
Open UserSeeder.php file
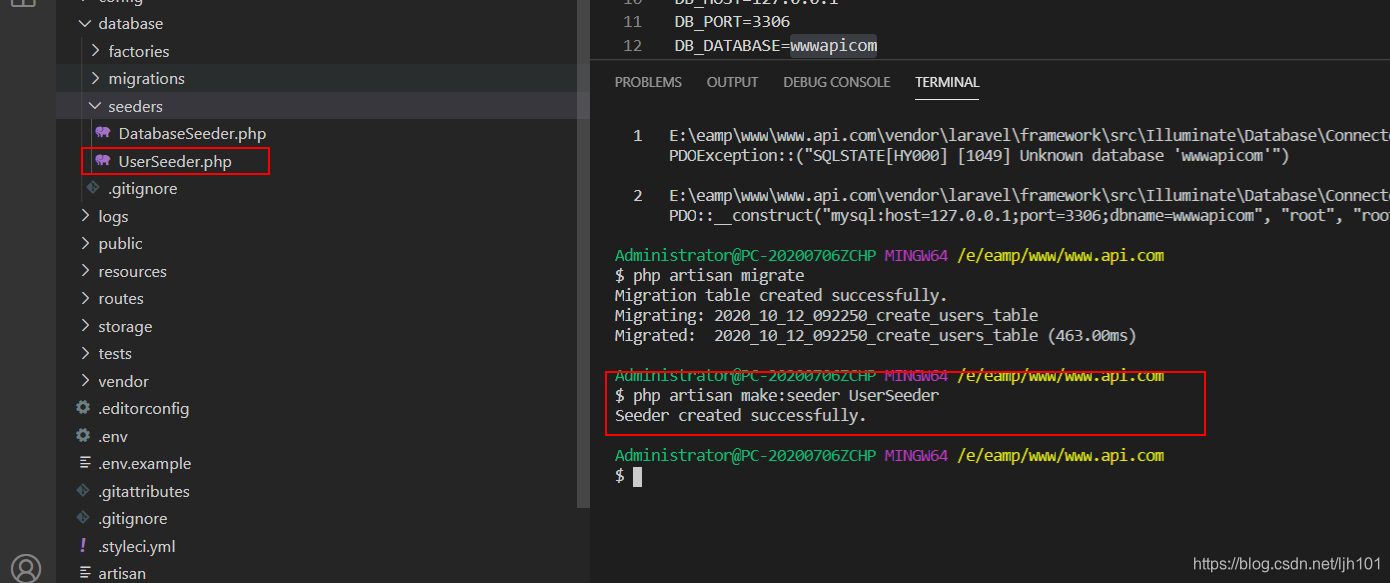point(175,161)
